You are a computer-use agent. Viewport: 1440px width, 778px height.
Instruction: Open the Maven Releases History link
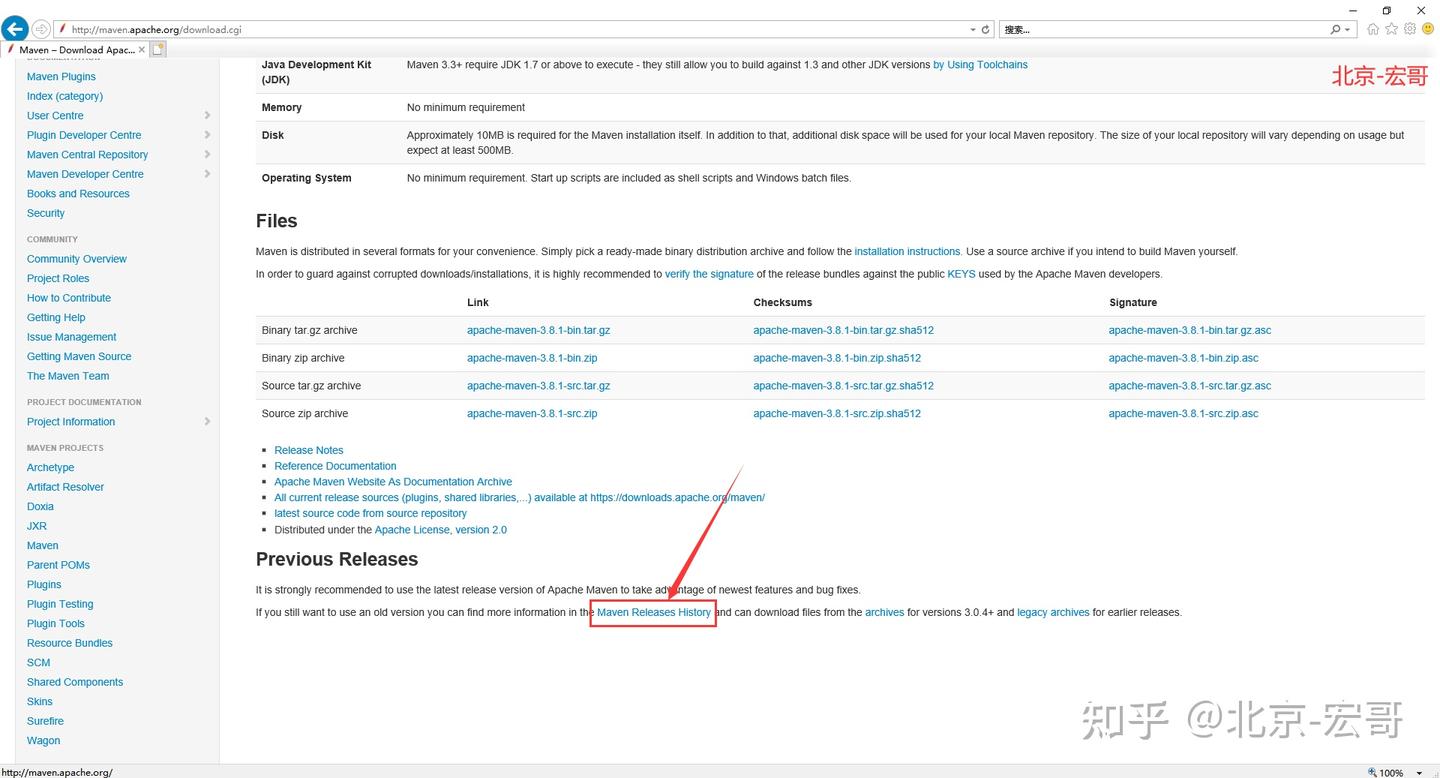click(x=654, y=612)
